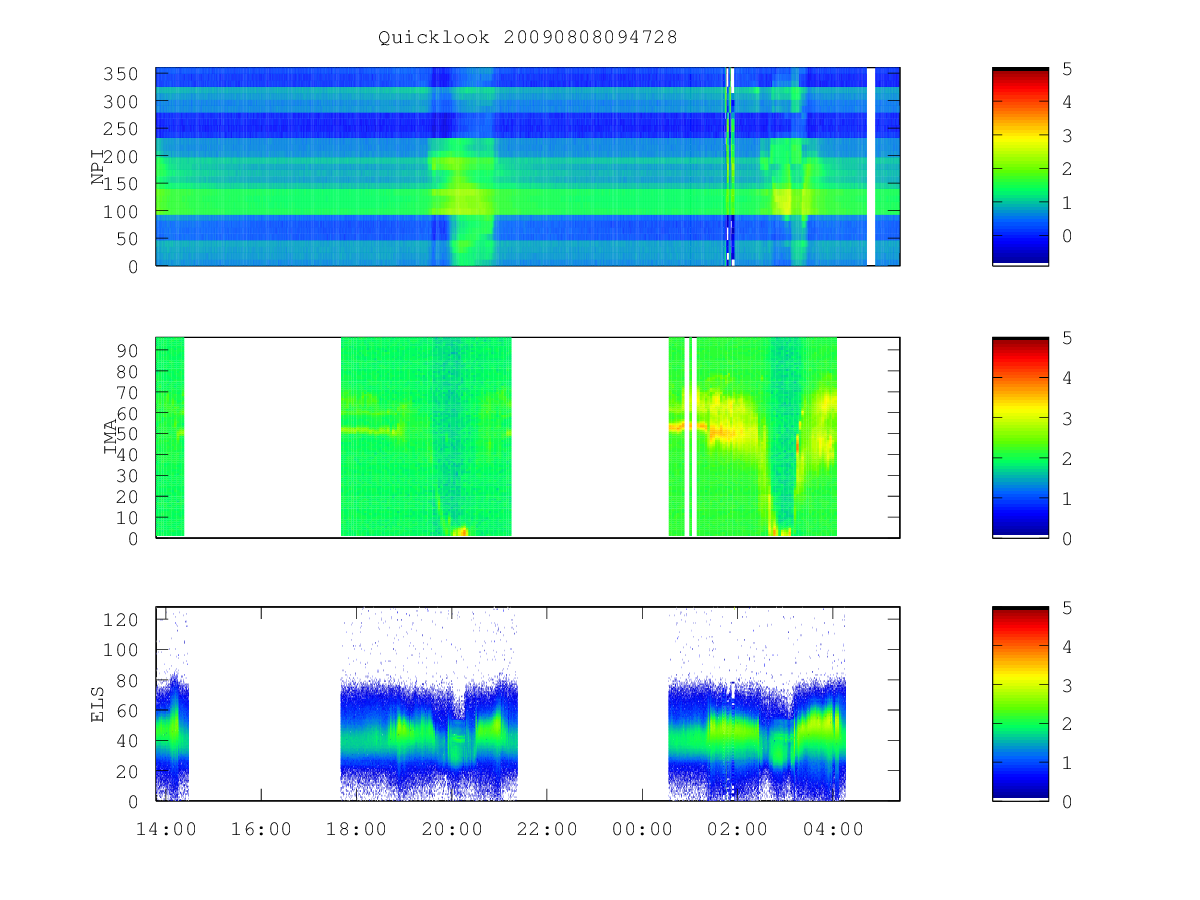This screenshot has width=1200, height=900.
Task: Select the 150 tick on NPI axis
Action: pyautogui.click(x=124, y=184)
